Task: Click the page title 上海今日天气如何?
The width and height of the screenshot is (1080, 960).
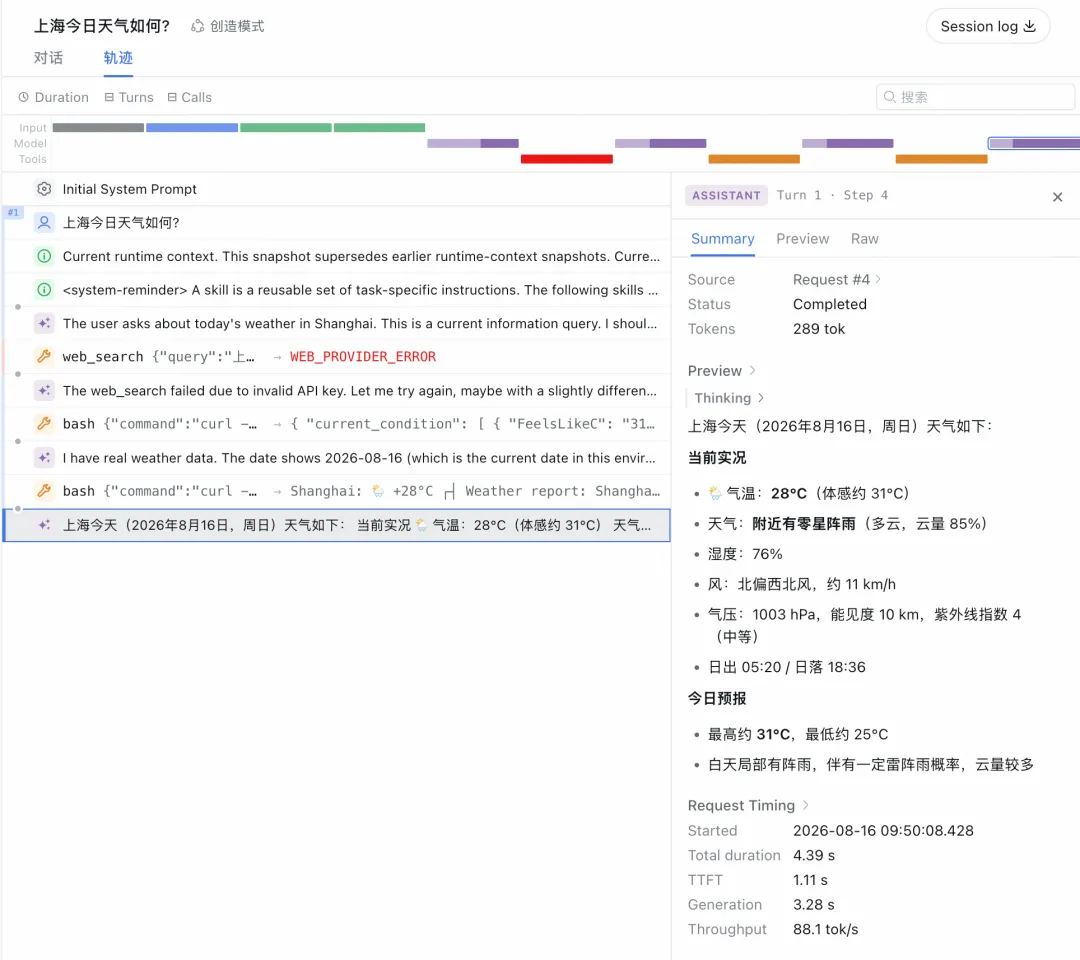Action: (x=102, y=26)
